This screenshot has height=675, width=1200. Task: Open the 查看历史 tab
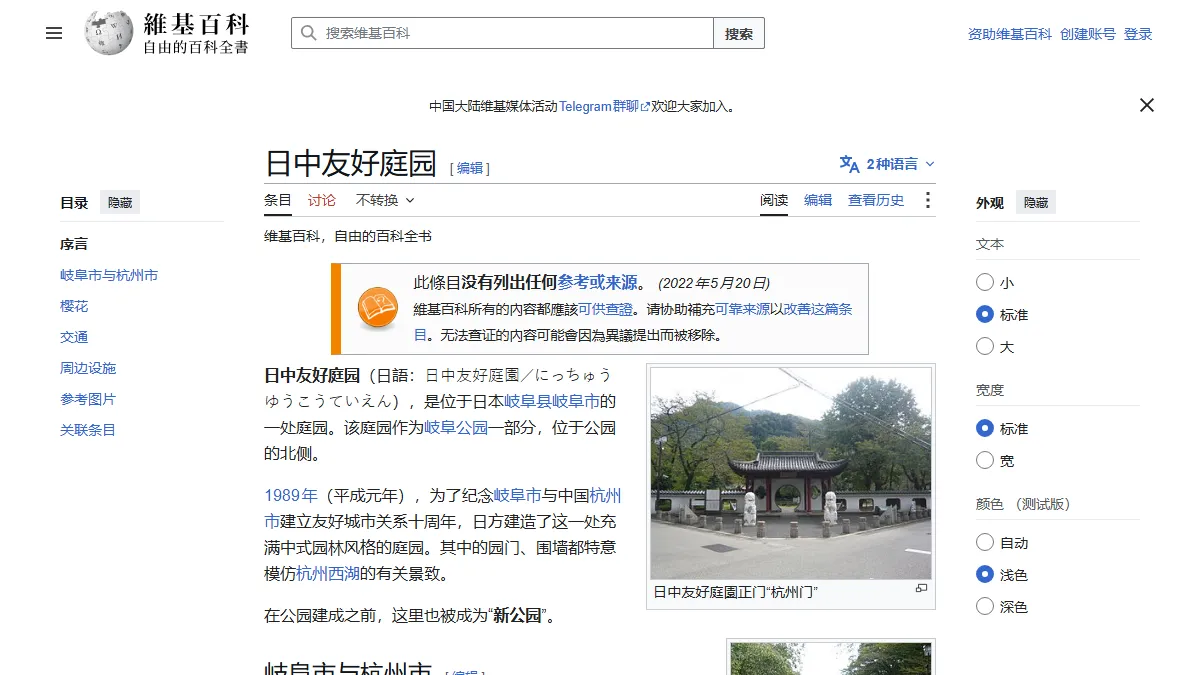(876, 200)
